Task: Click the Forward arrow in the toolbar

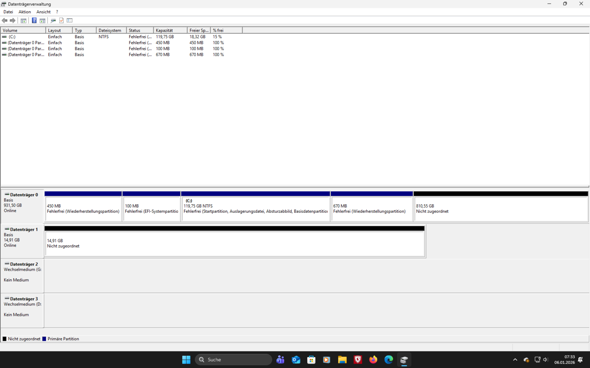Action: pos(12,20)
